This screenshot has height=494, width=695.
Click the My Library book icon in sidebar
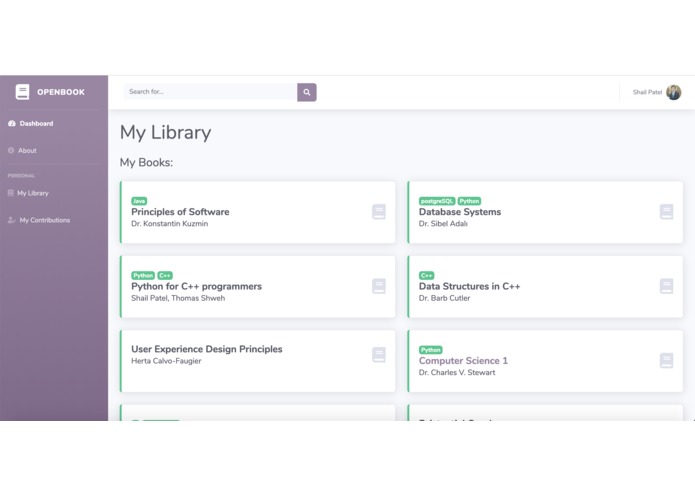11,193
